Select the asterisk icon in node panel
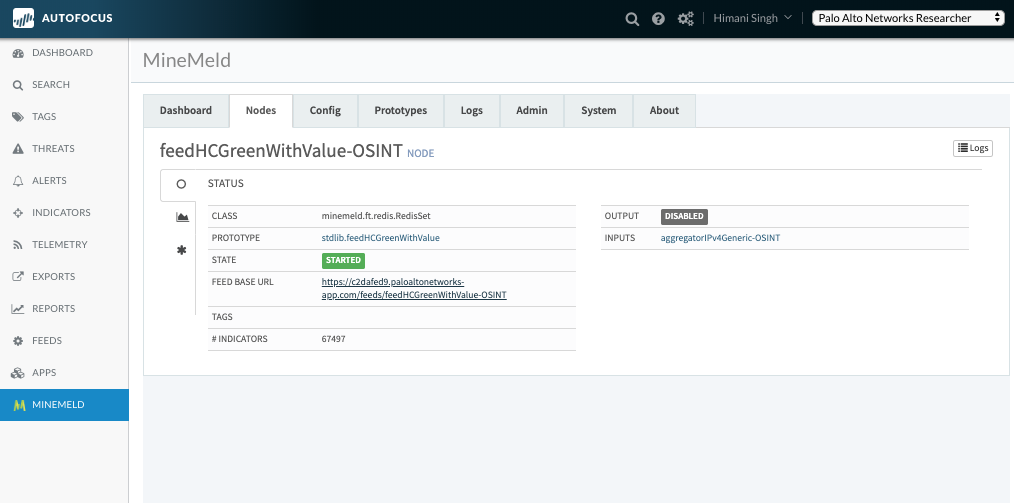Screen dimensions: 1014x503 coord(181,250)
